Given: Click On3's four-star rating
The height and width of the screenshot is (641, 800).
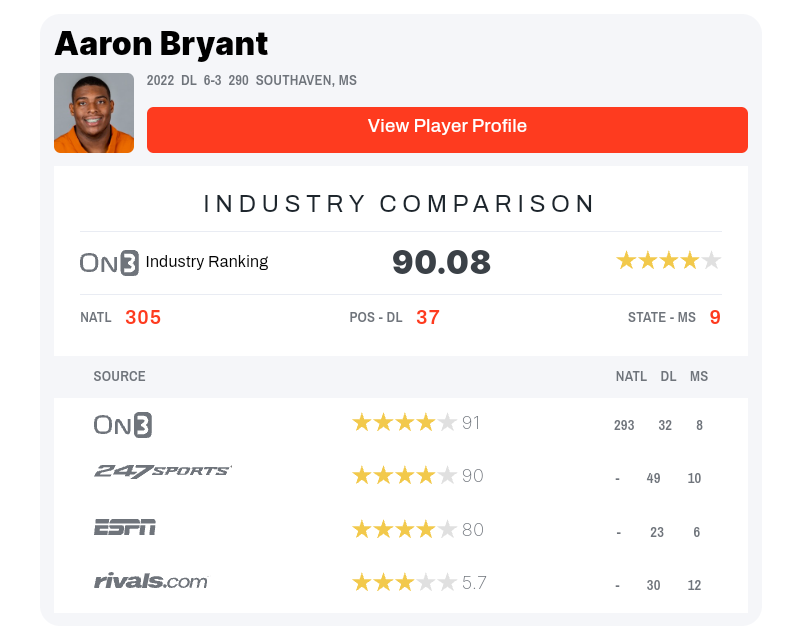Looking at the screenshot, I should coord(404,423).
